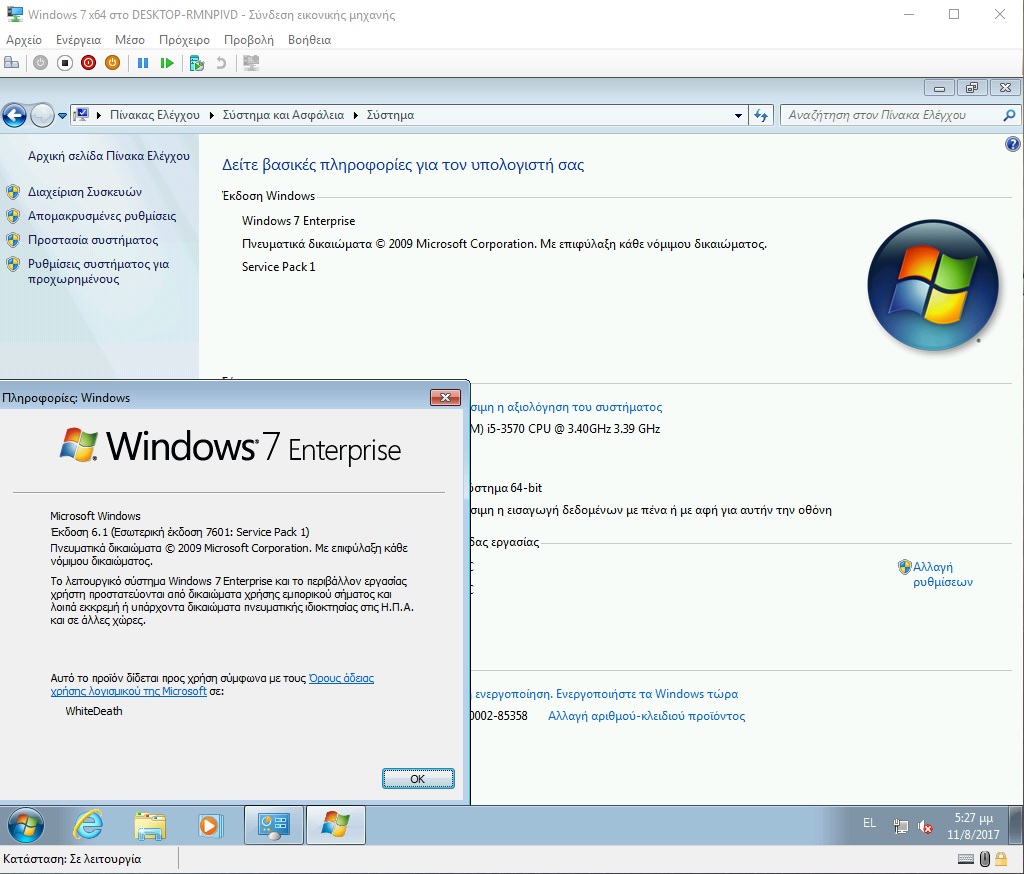Viewport: 1024px width, 874px height.
Task: Confirm the Windows info dialog with OK
Action: 418,779
